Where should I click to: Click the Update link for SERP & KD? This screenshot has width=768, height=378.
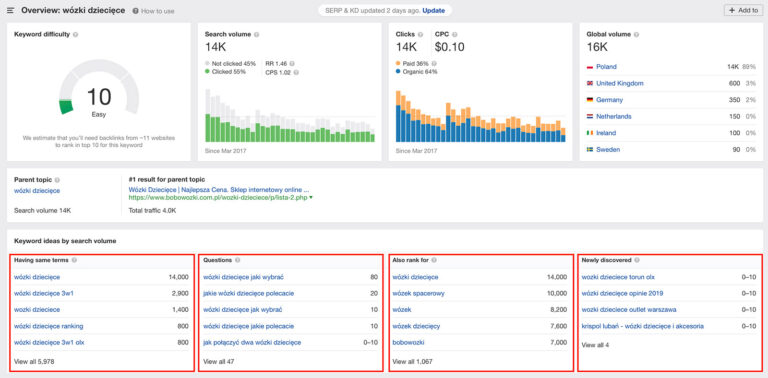tap(434, 10)
